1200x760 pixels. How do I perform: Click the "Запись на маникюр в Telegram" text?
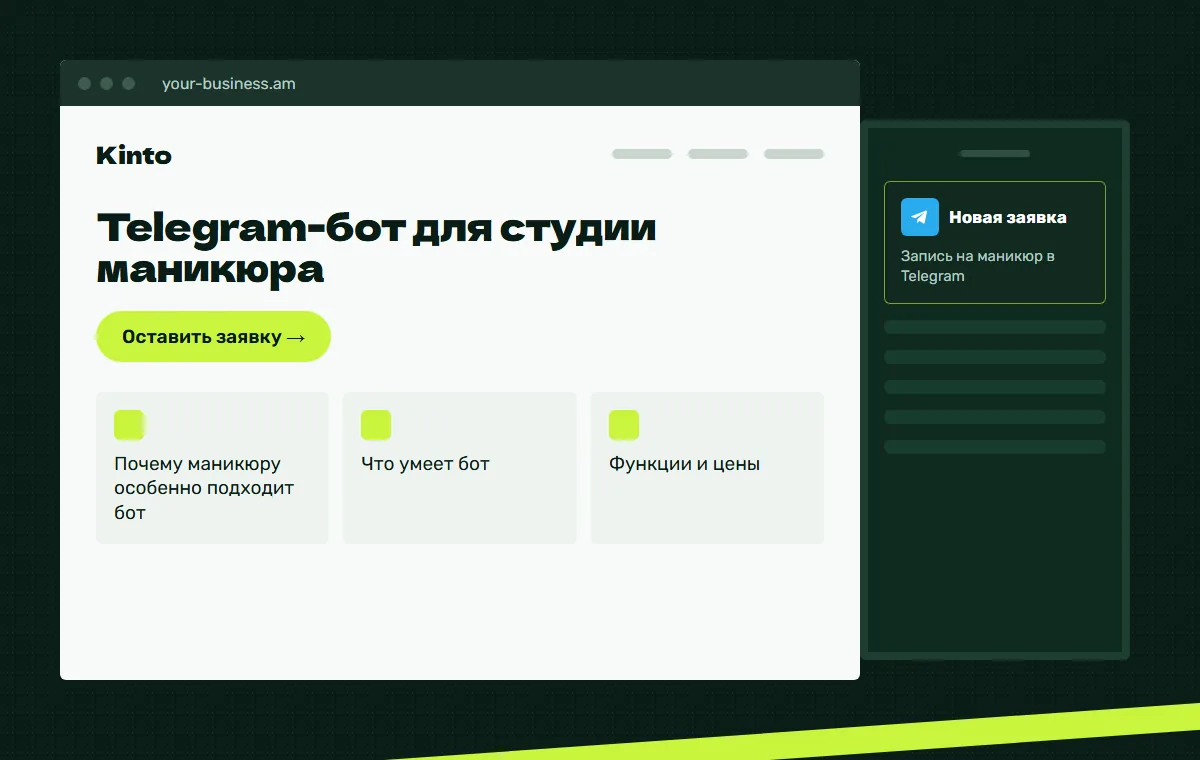coord(978,266)
